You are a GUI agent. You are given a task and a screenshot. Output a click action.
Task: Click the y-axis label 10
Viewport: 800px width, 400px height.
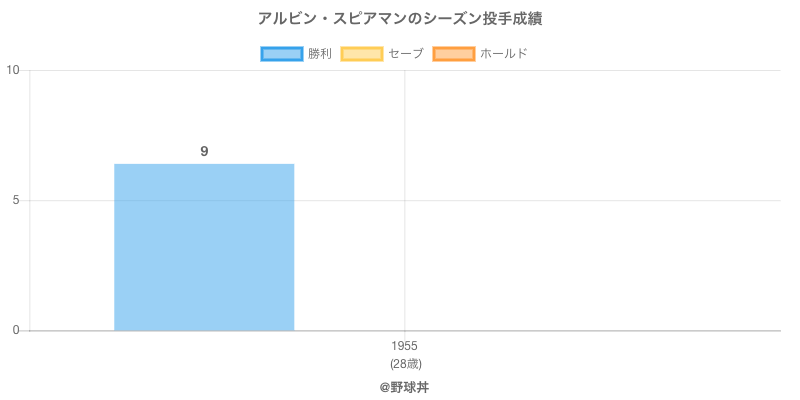pyautogui.click(x=14, y=70)
